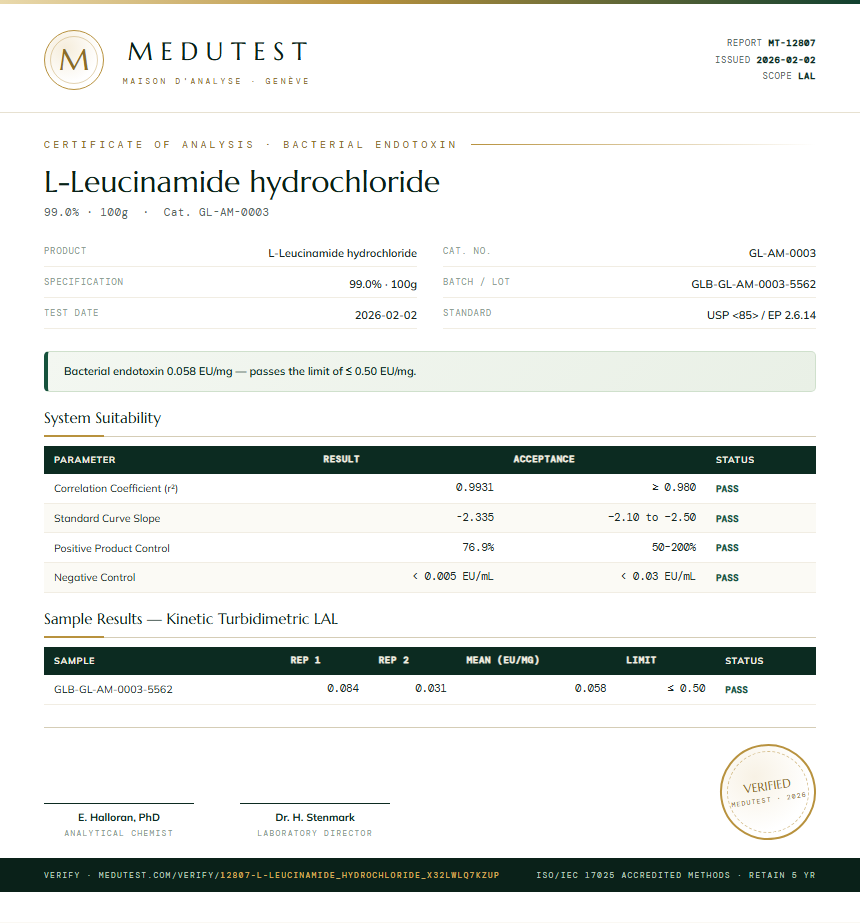Select the result < 0.005 EU/mL
This screenshot has height=923, width=860.
tap(453, 576)
